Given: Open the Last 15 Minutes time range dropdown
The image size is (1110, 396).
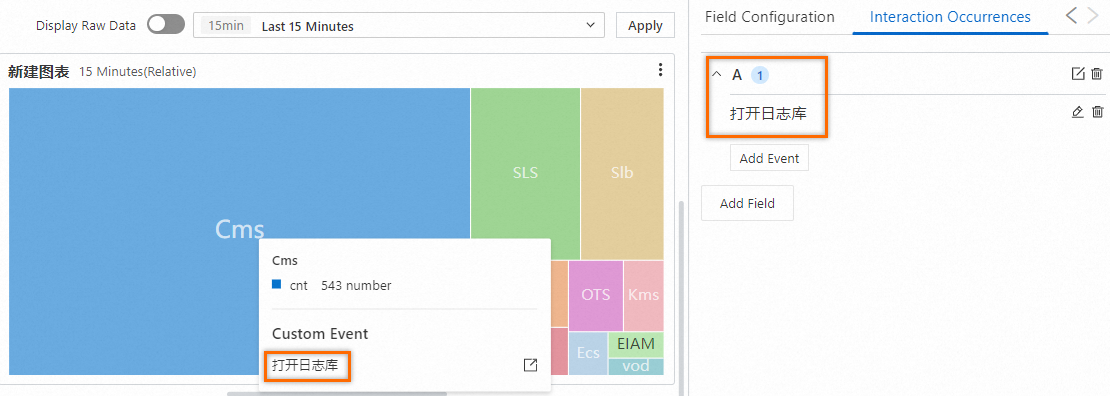Looking at the screenshot, I should click(399, 26).
